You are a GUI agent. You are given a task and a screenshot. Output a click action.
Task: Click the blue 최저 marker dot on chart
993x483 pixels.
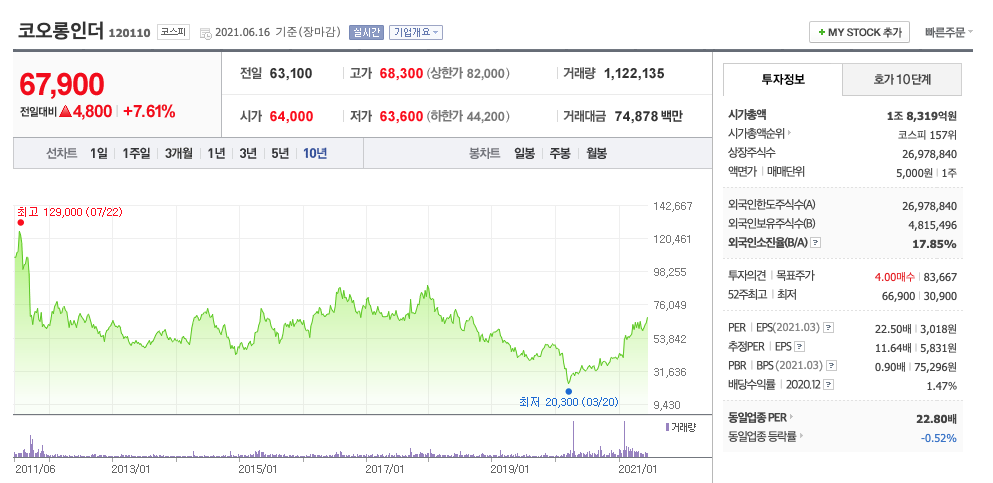(x=568, y=391)
